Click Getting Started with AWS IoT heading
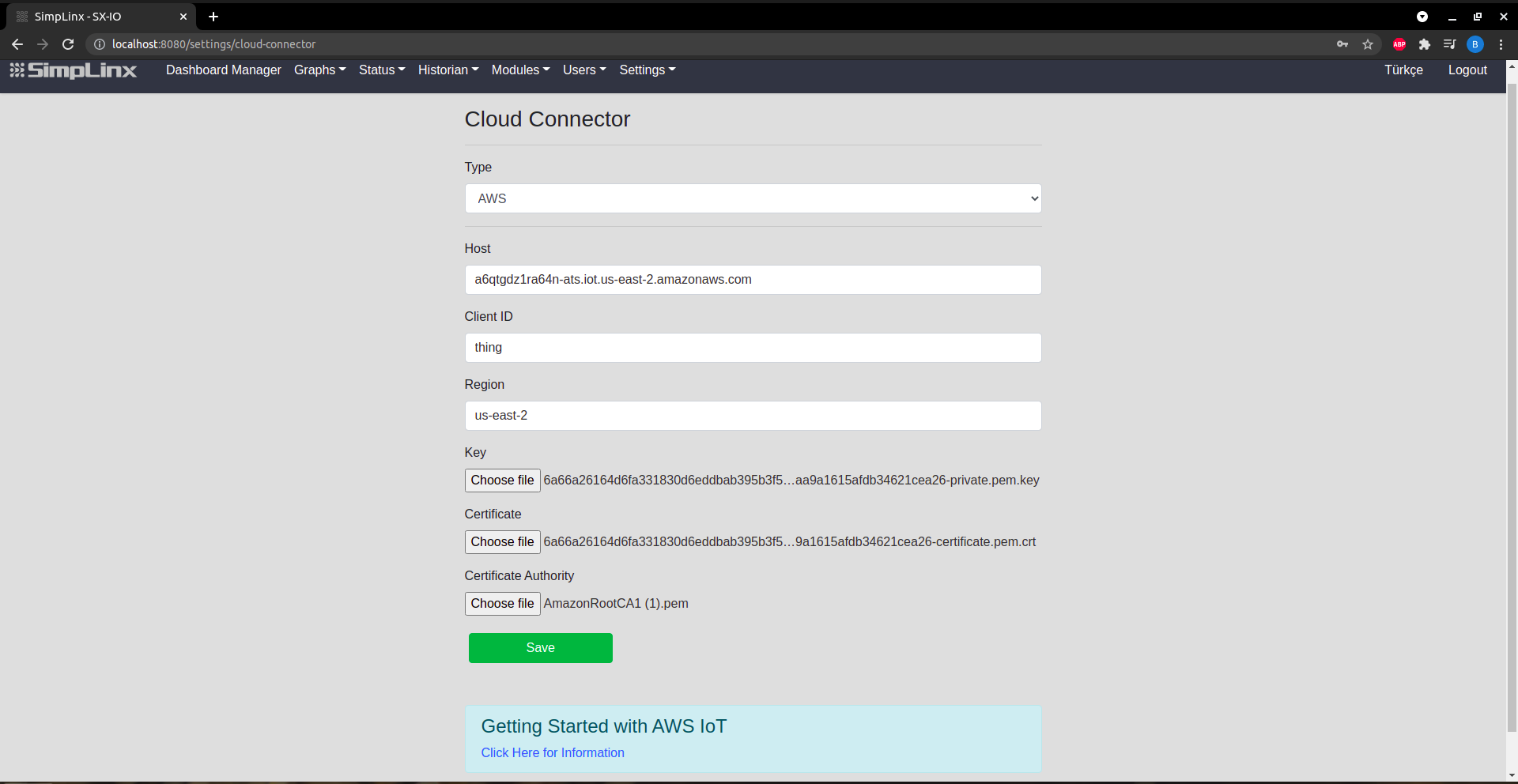 pos(604,726)
